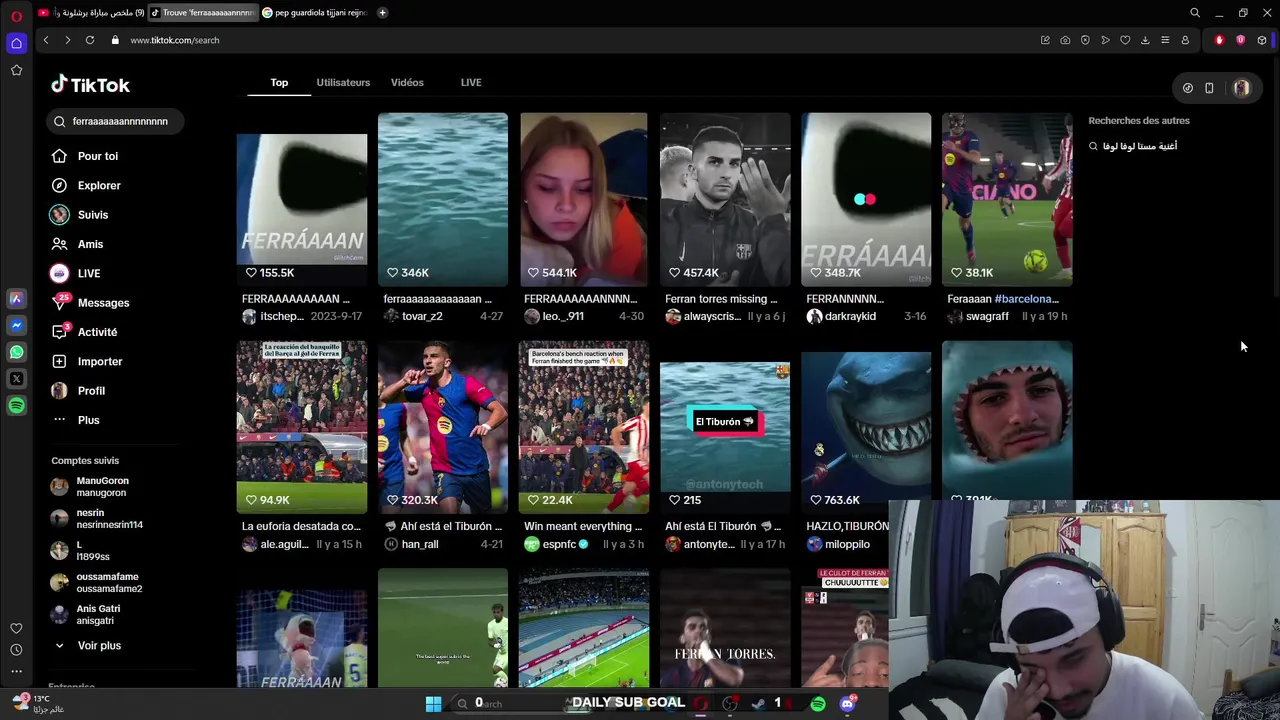Expand followed accounts with Voir plus
Image resolution: width=1280 pixels, height=720 pixels.
87,646
